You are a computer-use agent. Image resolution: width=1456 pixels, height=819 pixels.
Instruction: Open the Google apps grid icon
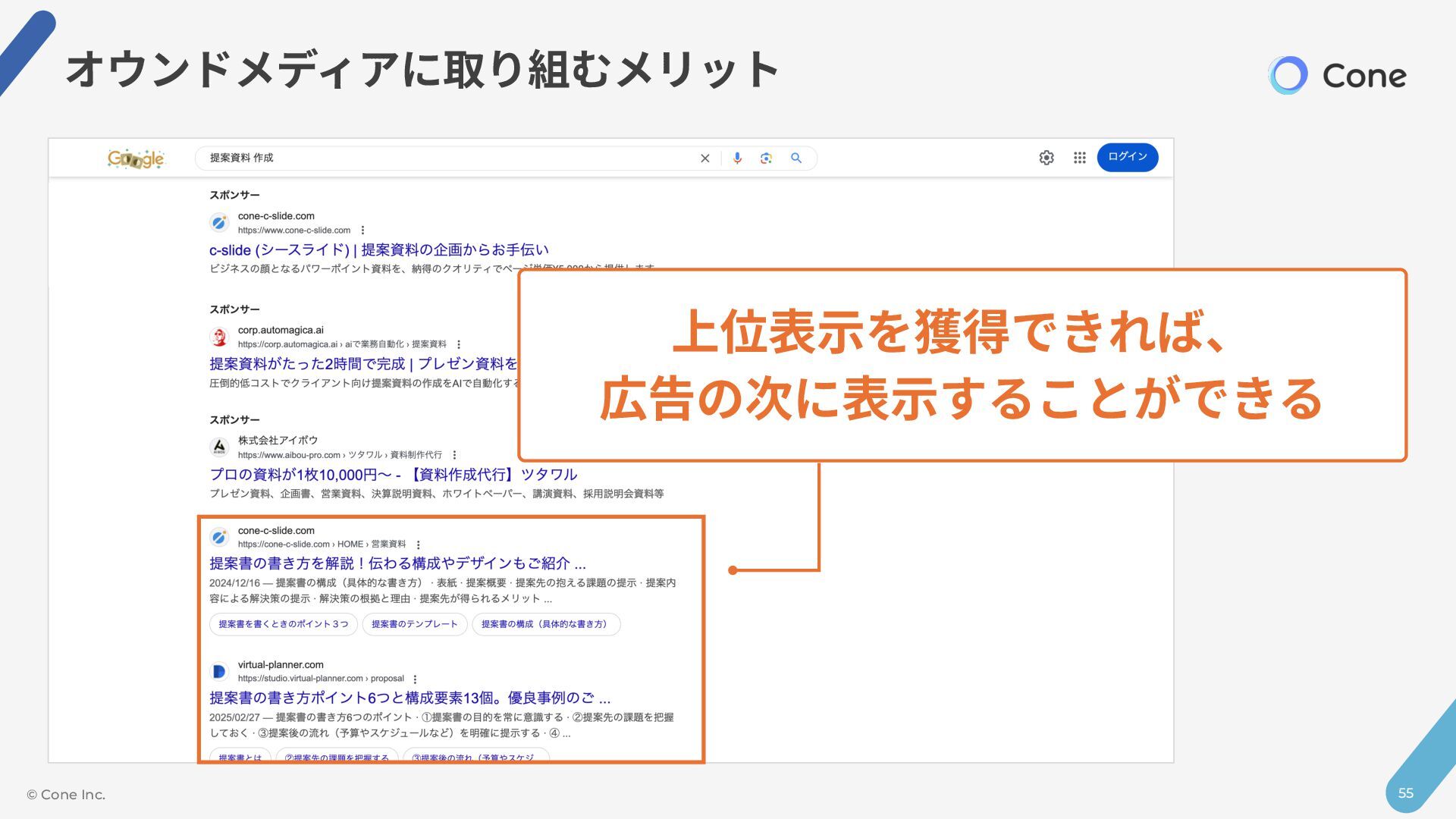(1080, 158)
